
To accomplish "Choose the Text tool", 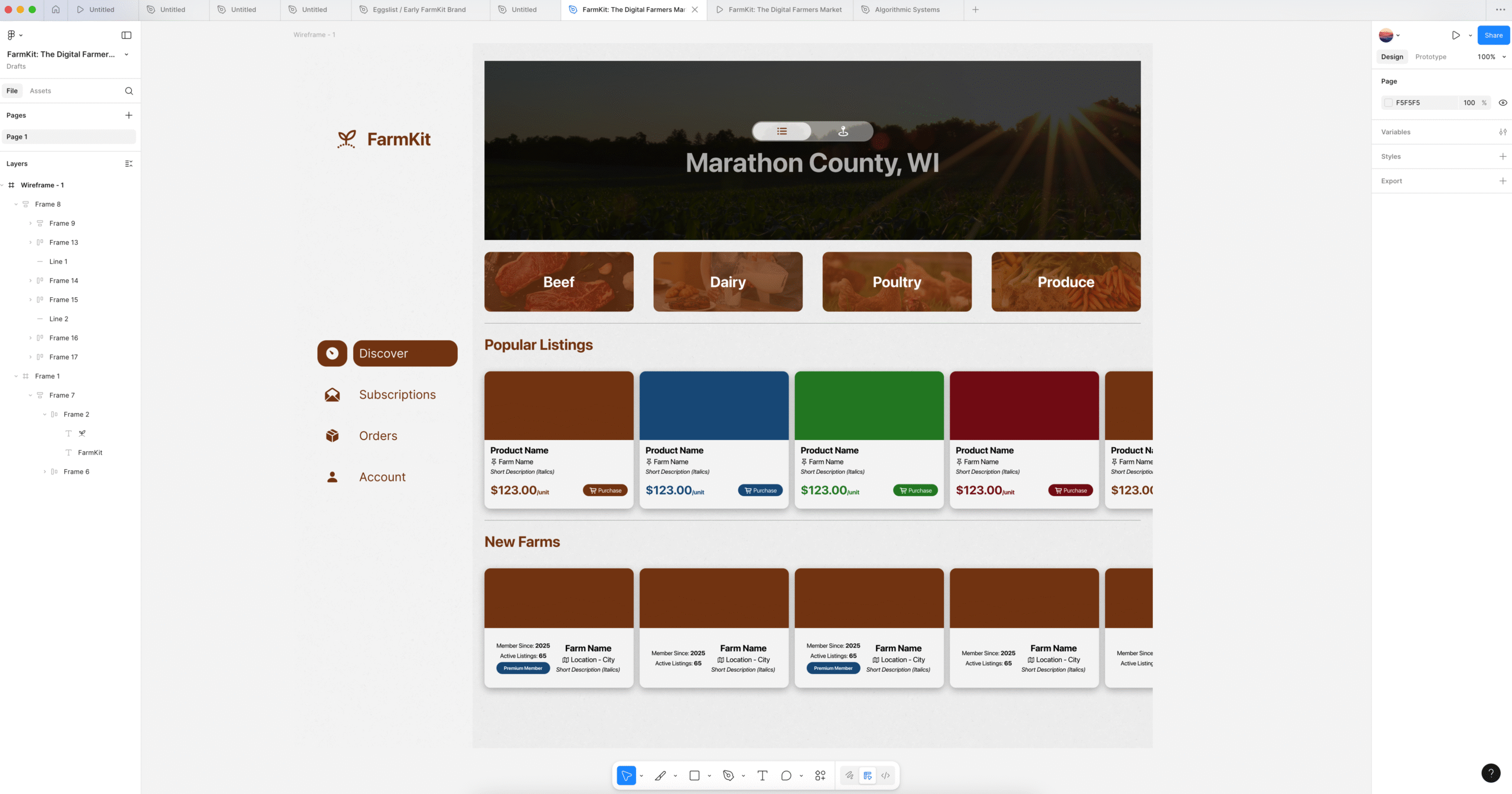I will coord(762,776).
